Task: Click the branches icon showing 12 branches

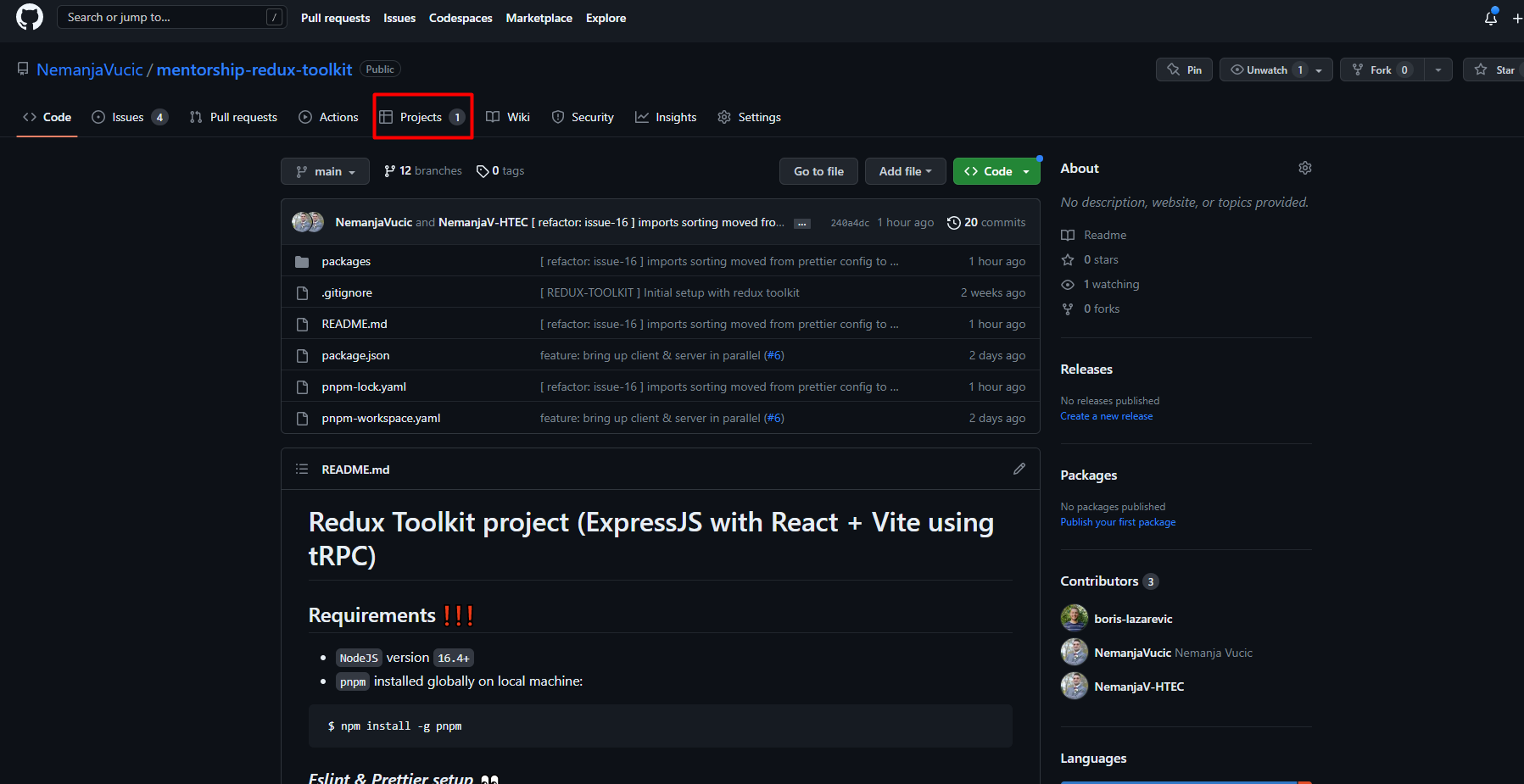Action: pyautogui.click(x=389, y=171)
